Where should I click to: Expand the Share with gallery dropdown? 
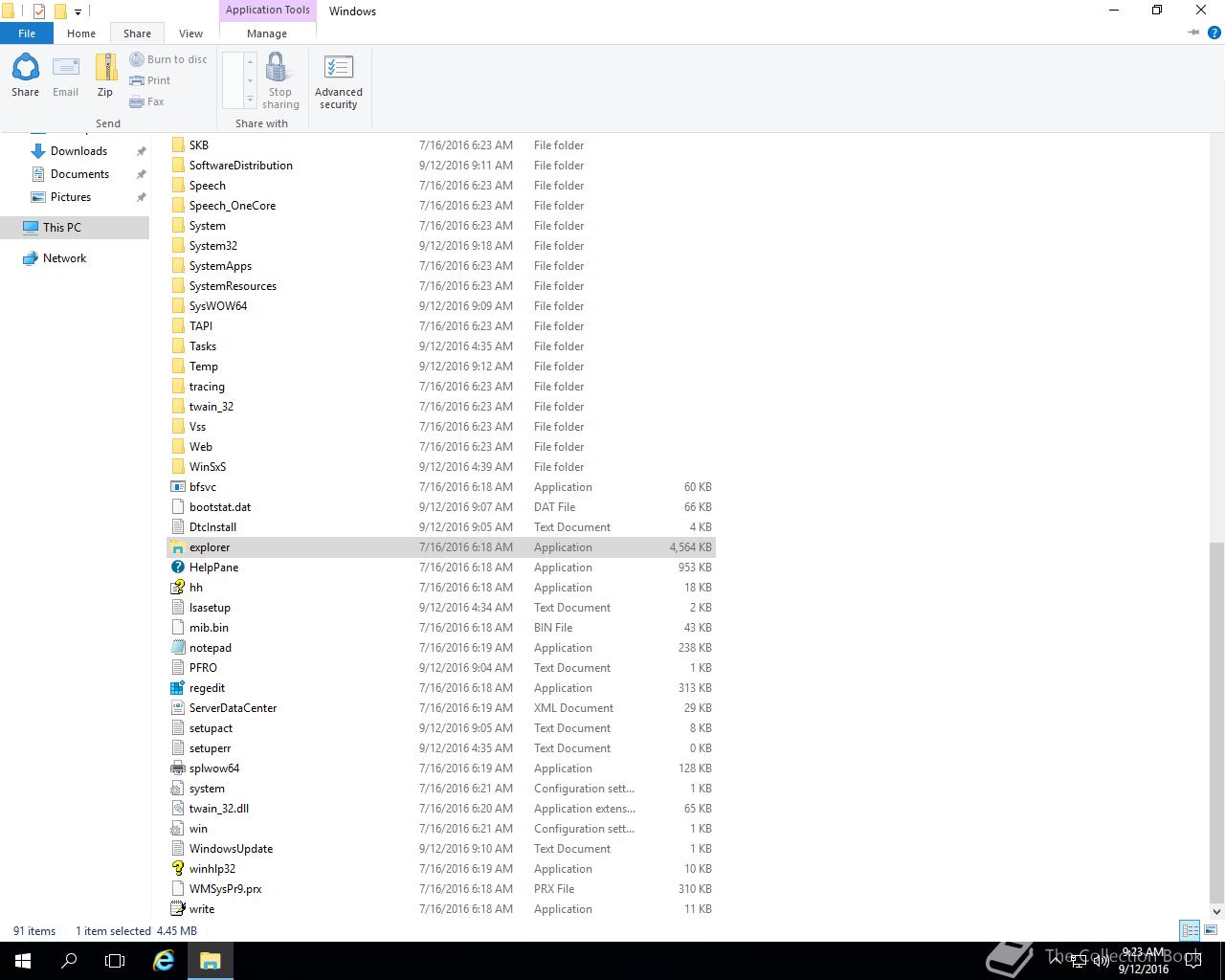pyautogui.click(x=250, y=100)
